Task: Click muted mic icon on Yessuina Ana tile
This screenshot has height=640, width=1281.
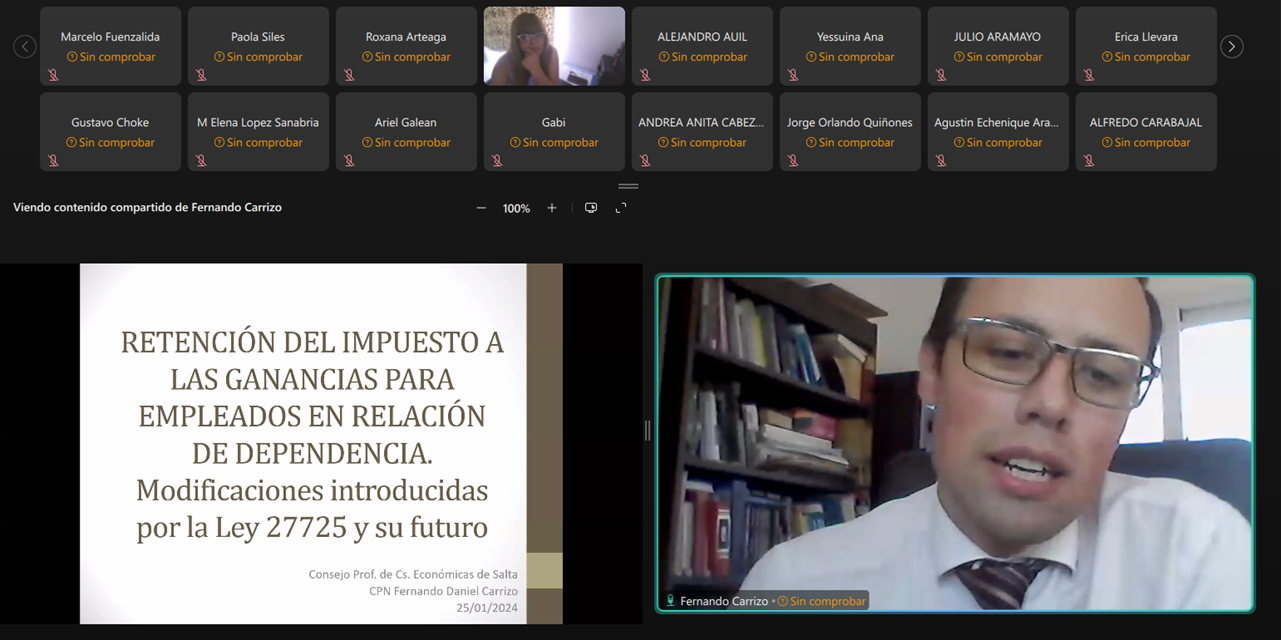Action: coord(793,75)
